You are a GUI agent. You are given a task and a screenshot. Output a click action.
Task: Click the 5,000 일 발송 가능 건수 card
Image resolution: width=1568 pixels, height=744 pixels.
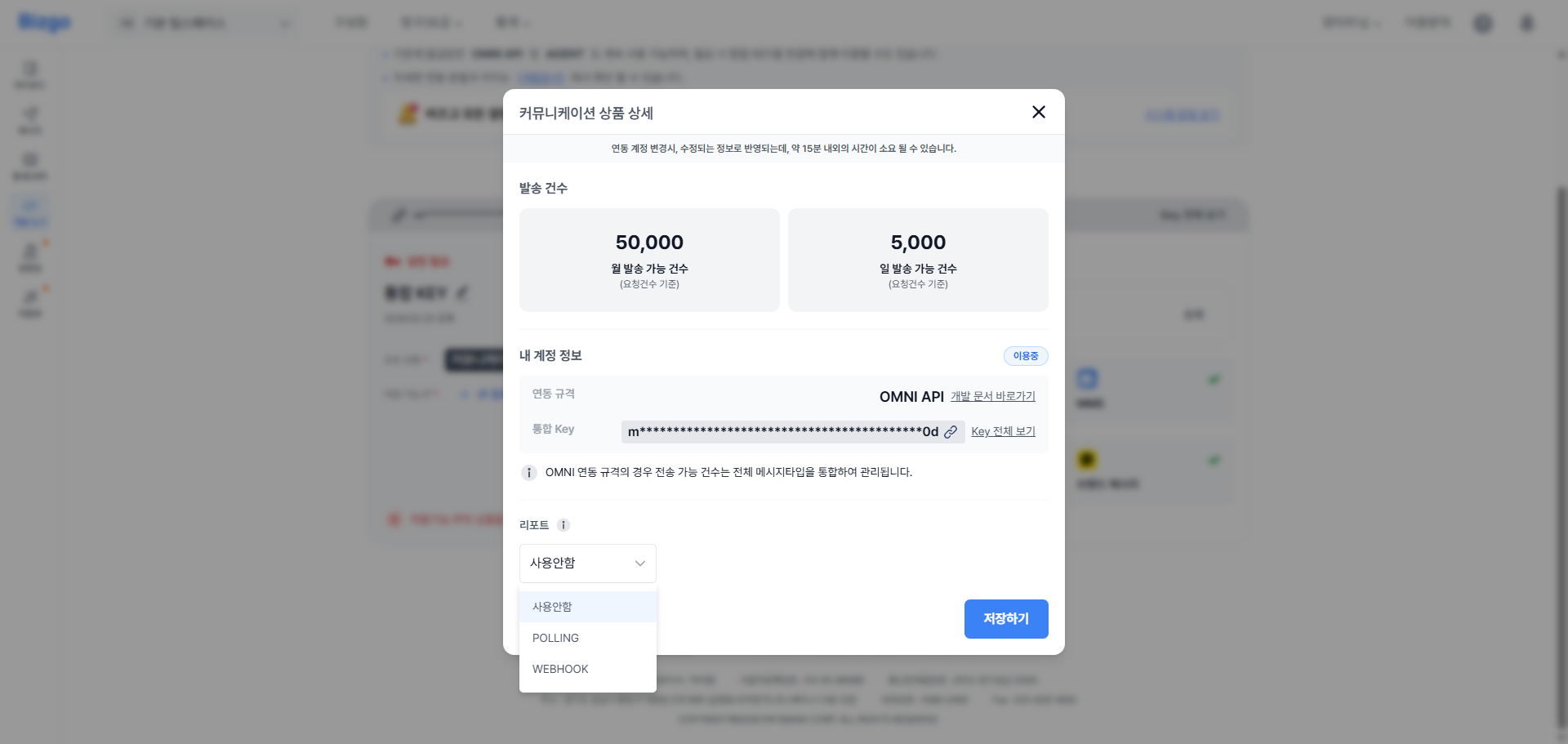click(918, 260)
